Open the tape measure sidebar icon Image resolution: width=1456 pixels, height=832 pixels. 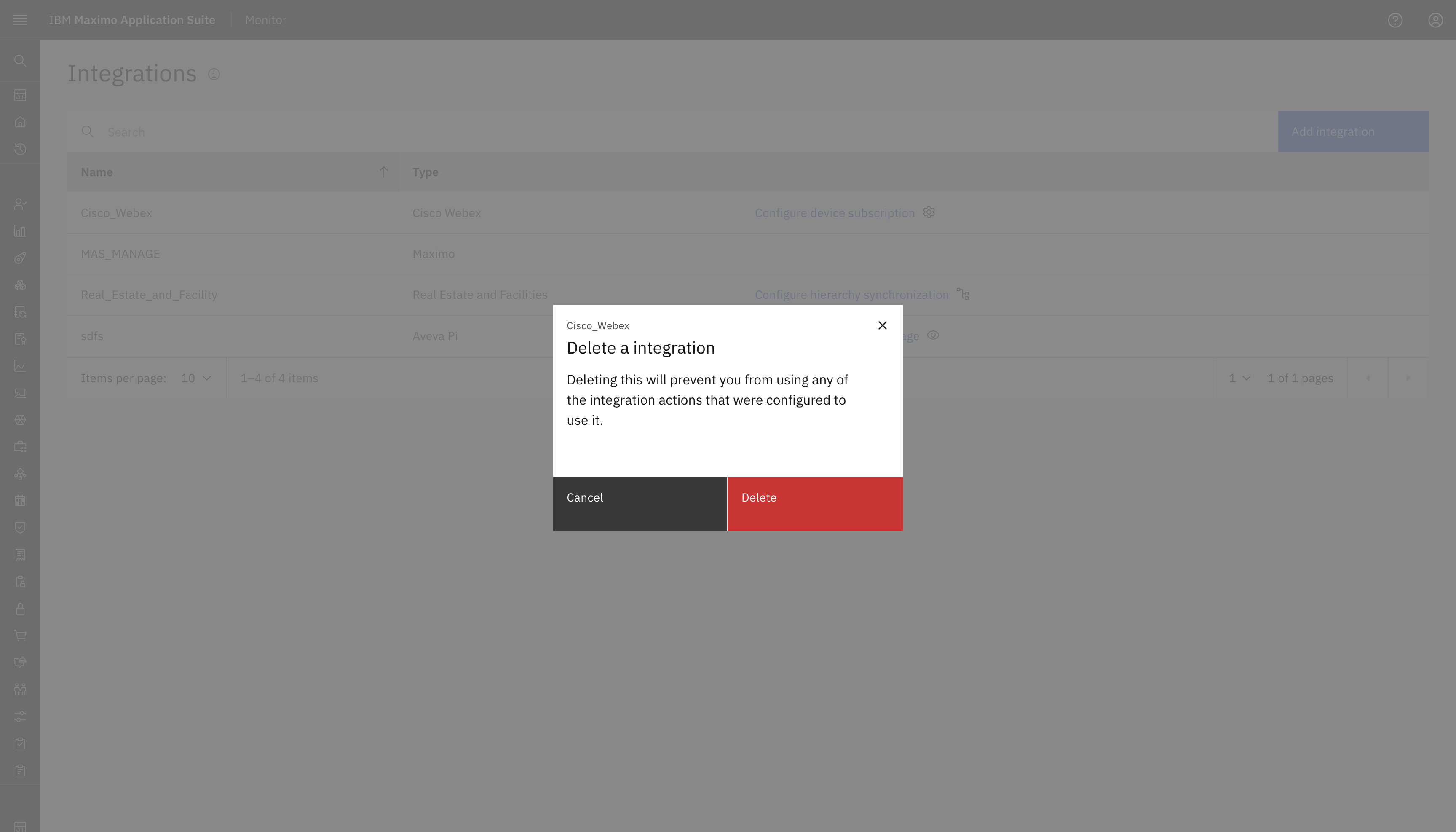20,258
